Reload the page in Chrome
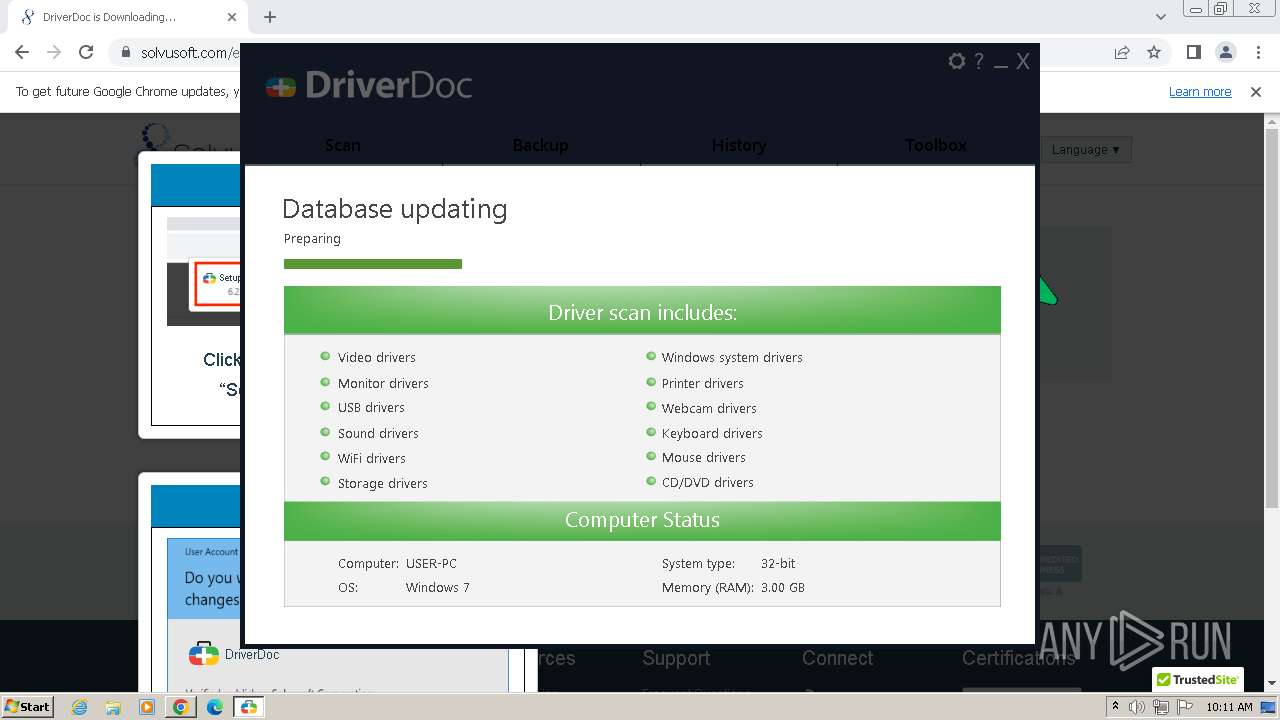1280x720 pixels. click(x=86, y=52)
